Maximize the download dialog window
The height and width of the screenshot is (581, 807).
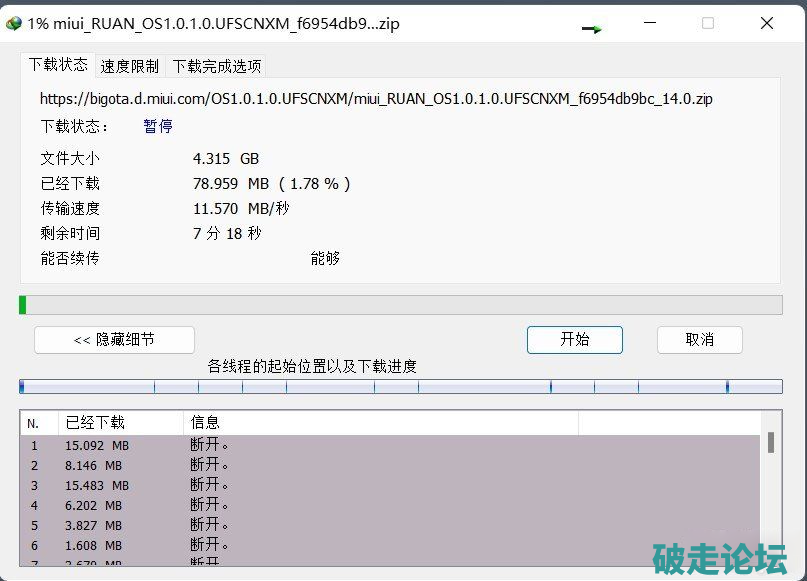(708, 23)
